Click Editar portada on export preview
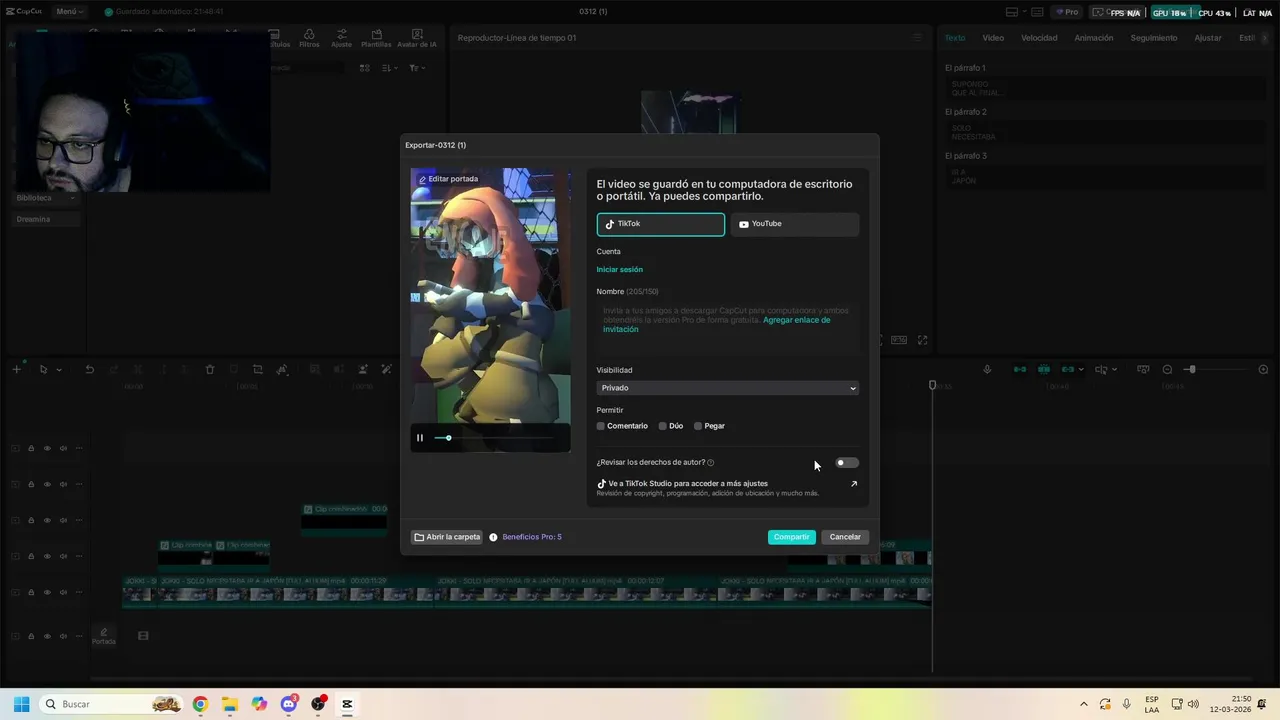 click(x=448, y=179)
